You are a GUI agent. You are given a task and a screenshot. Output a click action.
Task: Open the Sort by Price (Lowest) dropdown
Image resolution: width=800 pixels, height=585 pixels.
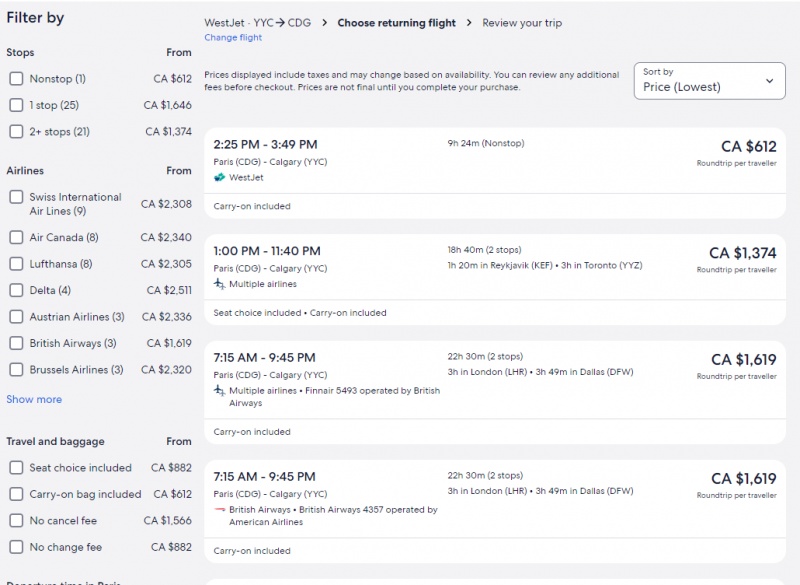click(x=709, y=81)
